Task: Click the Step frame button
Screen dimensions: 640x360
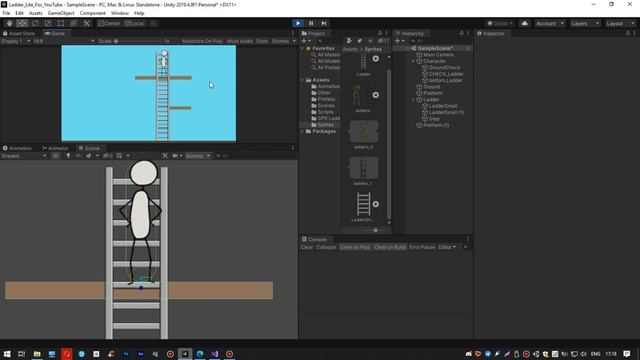Action: [324, 23]
